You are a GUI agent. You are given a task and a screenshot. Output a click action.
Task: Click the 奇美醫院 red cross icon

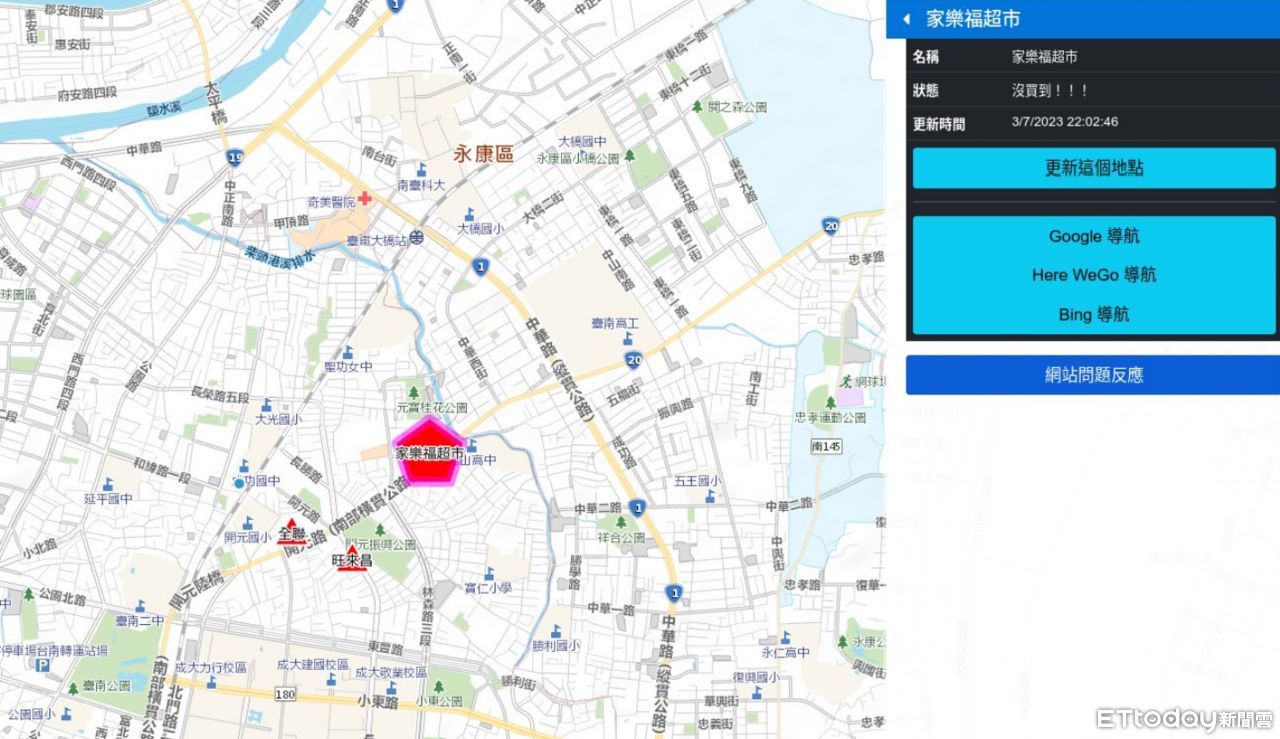[365, 198]
